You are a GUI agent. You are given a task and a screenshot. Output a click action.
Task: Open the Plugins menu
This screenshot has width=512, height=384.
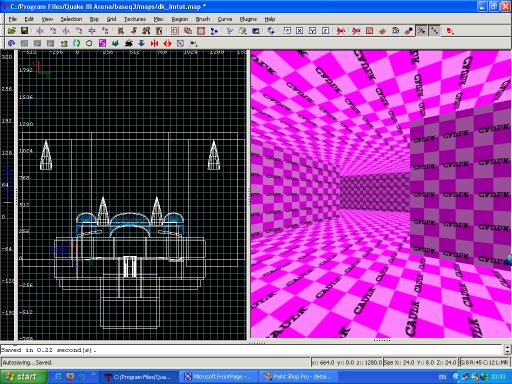pyautogui.click(x=248, y=19)
